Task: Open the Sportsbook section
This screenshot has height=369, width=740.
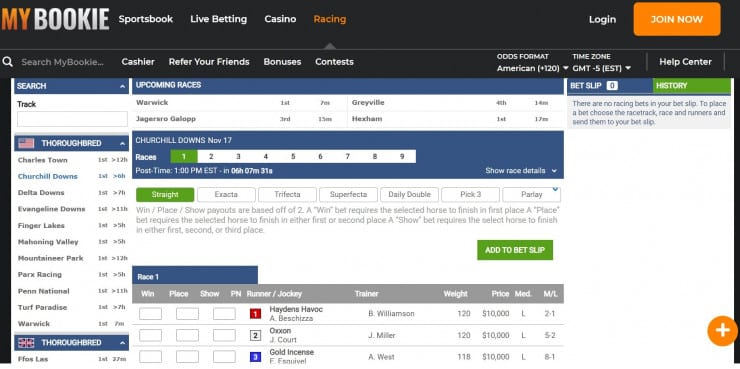Action: [x=146, y=19]
